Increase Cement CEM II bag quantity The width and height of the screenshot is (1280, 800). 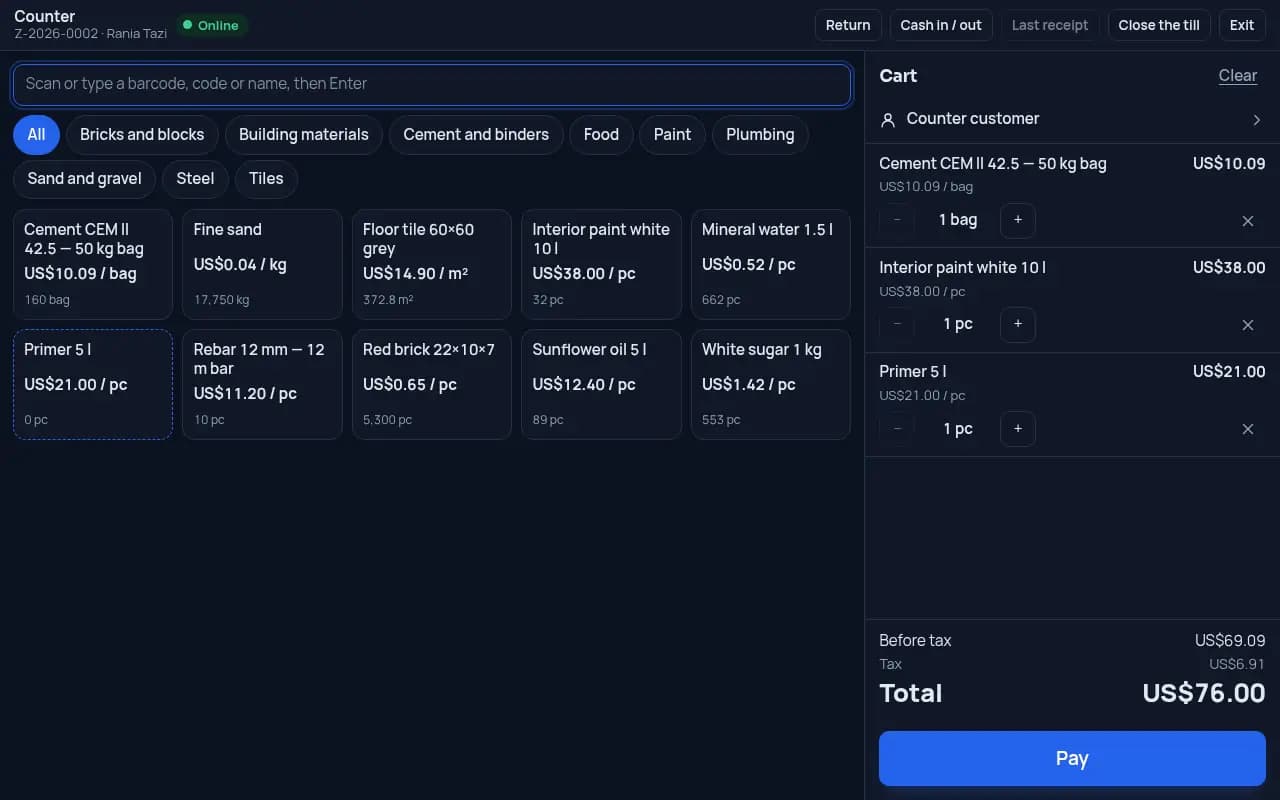point(1018,220)
